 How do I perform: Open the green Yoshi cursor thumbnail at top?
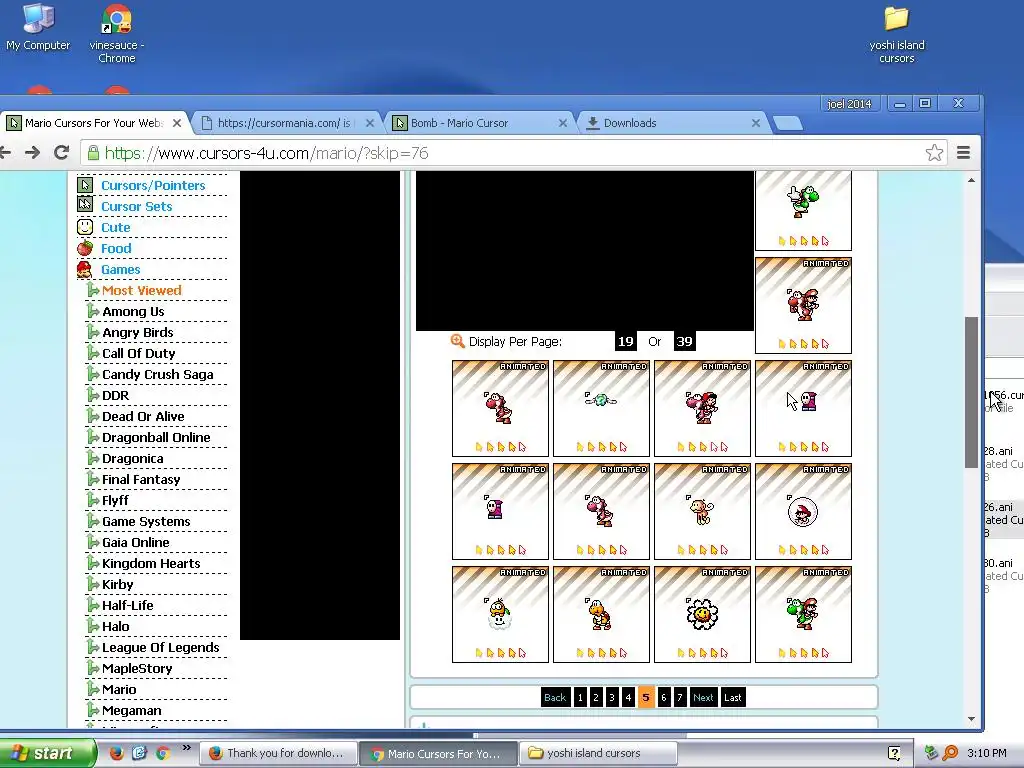[803, 210]
